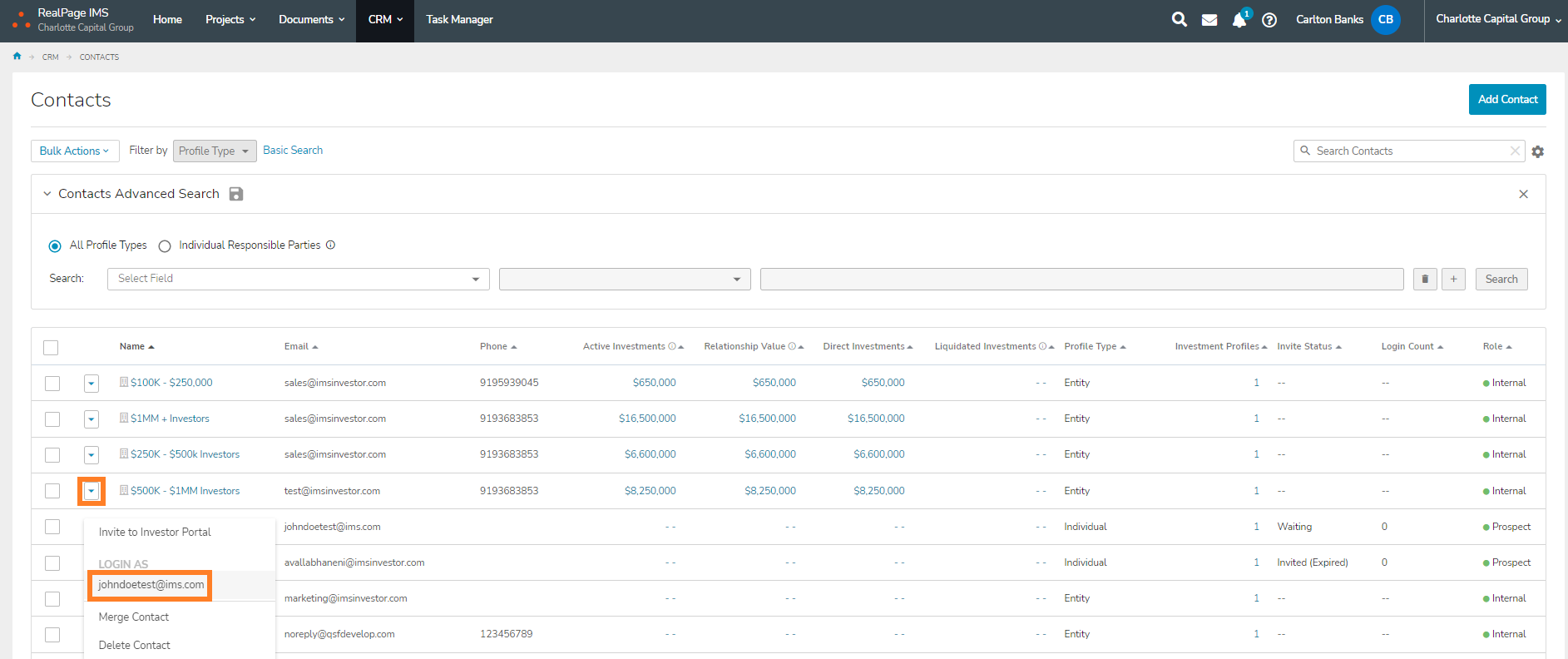Delete search criteria row with trash icon

(x=1425, y=279)
